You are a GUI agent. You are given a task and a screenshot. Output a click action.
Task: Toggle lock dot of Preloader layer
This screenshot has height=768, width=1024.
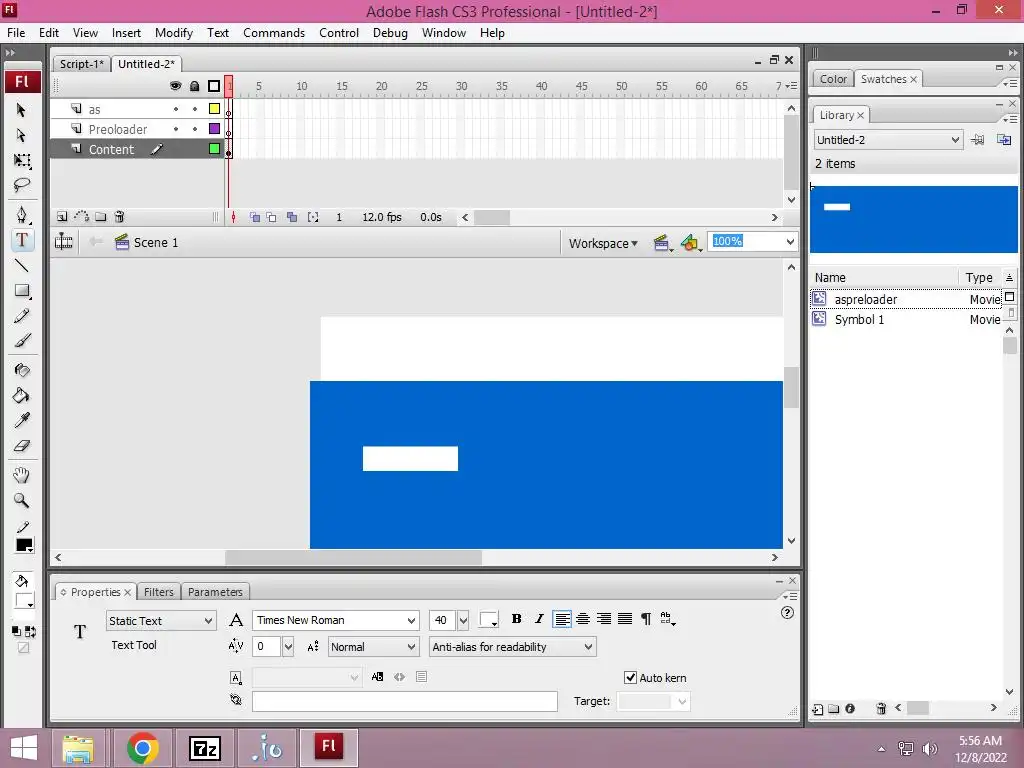(195, 129)
